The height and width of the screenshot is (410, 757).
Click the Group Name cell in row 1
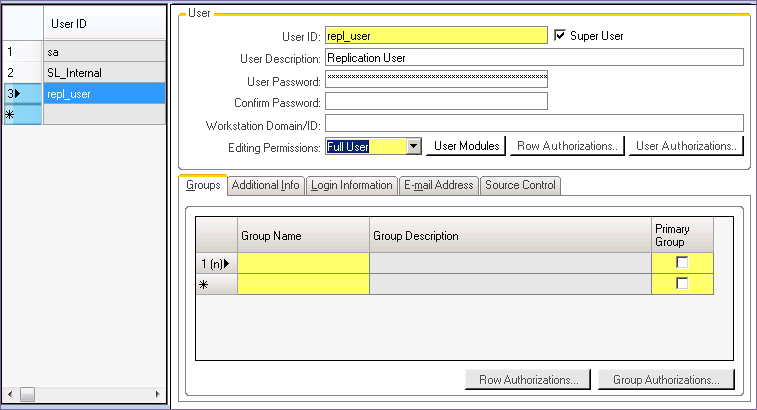click(x=303, y=263)
